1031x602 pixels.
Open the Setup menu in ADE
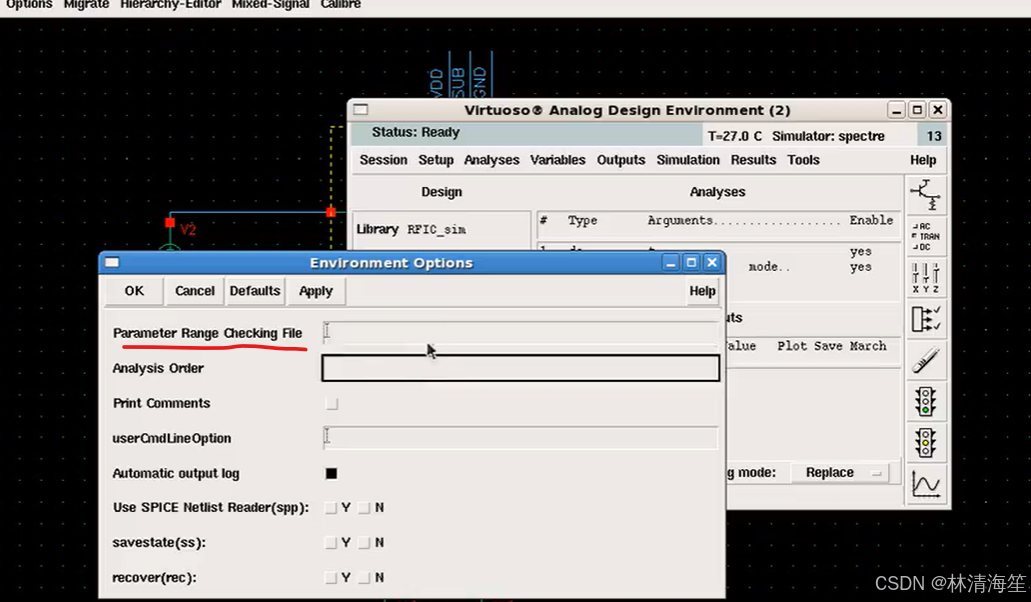[x=436, y=160]
